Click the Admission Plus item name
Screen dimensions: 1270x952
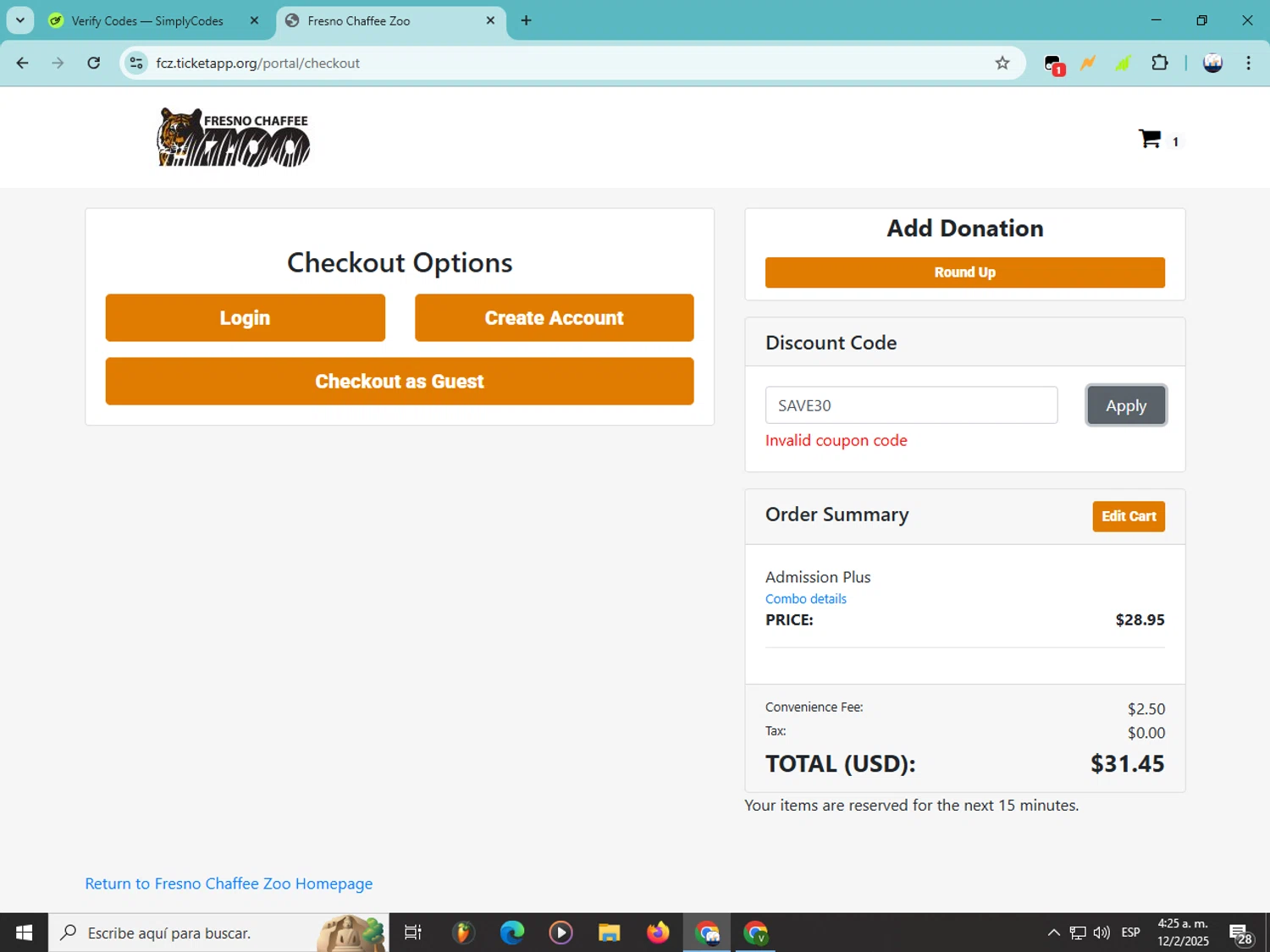818,577
